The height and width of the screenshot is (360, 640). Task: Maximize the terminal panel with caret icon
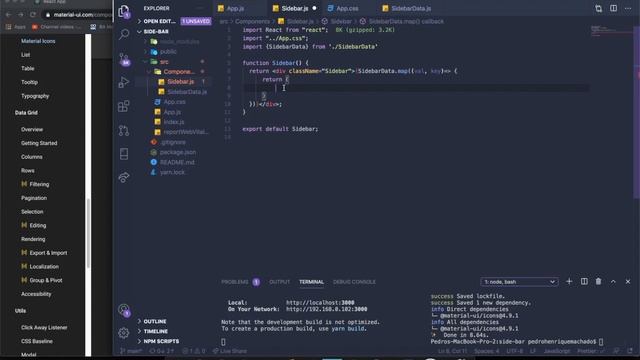pos(613,282)
